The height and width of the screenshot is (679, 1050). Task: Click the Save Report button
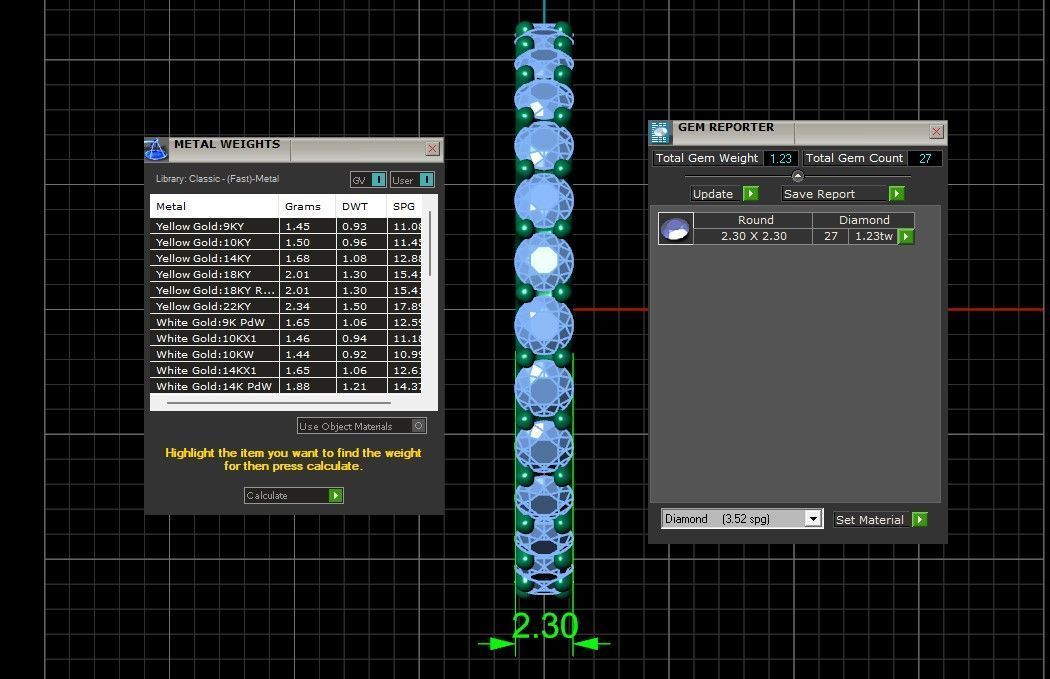[x=844, y=194]
